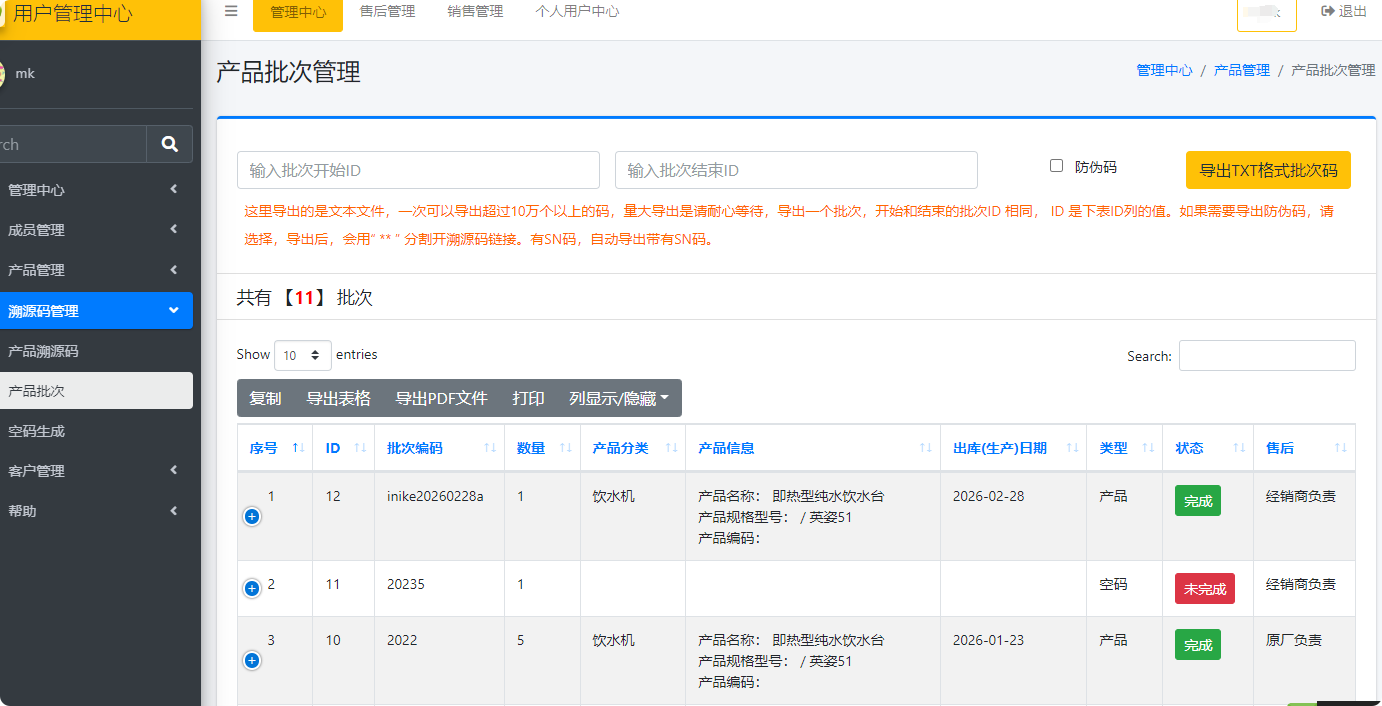Sort table by 售后 column

[1304, 448]
